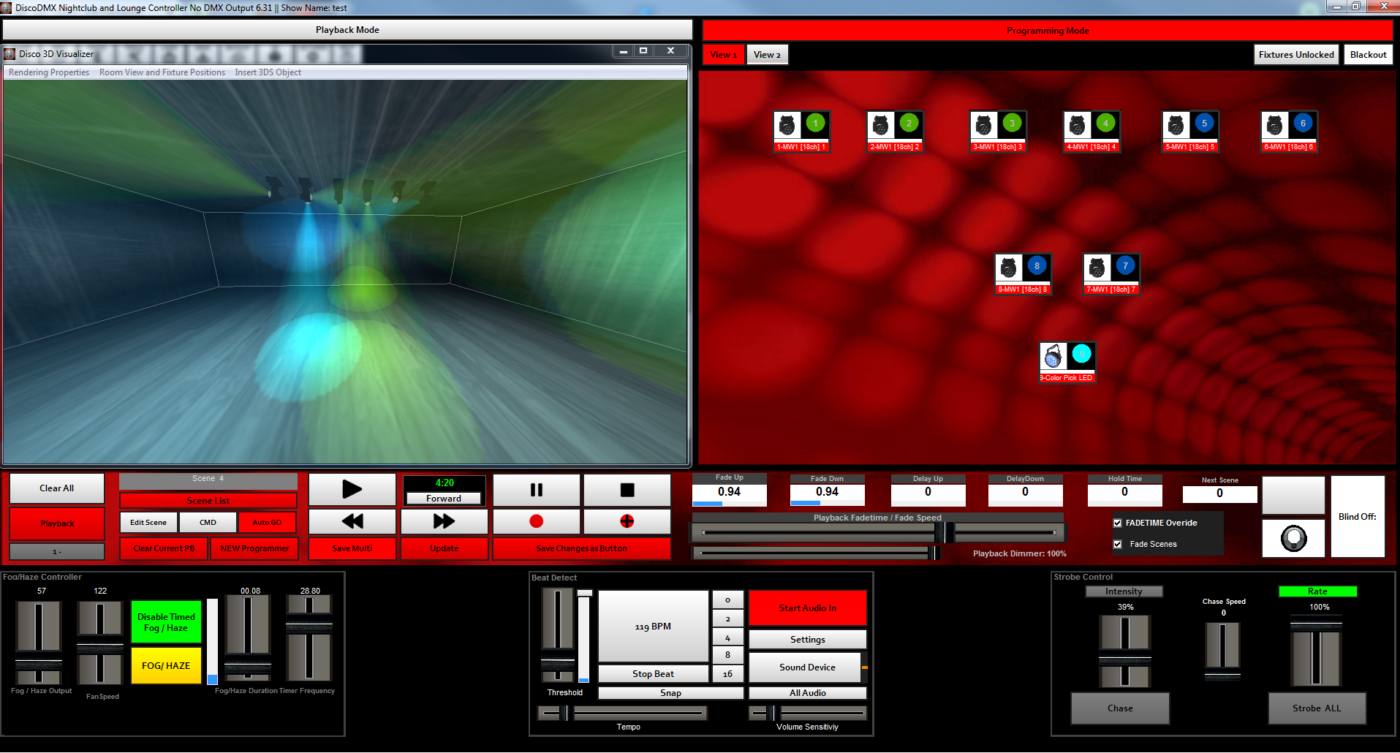The height and width of the screenshot is (753, 1400).
Task: Switch to the View 2 tab
Action: (x=766, y=54)
